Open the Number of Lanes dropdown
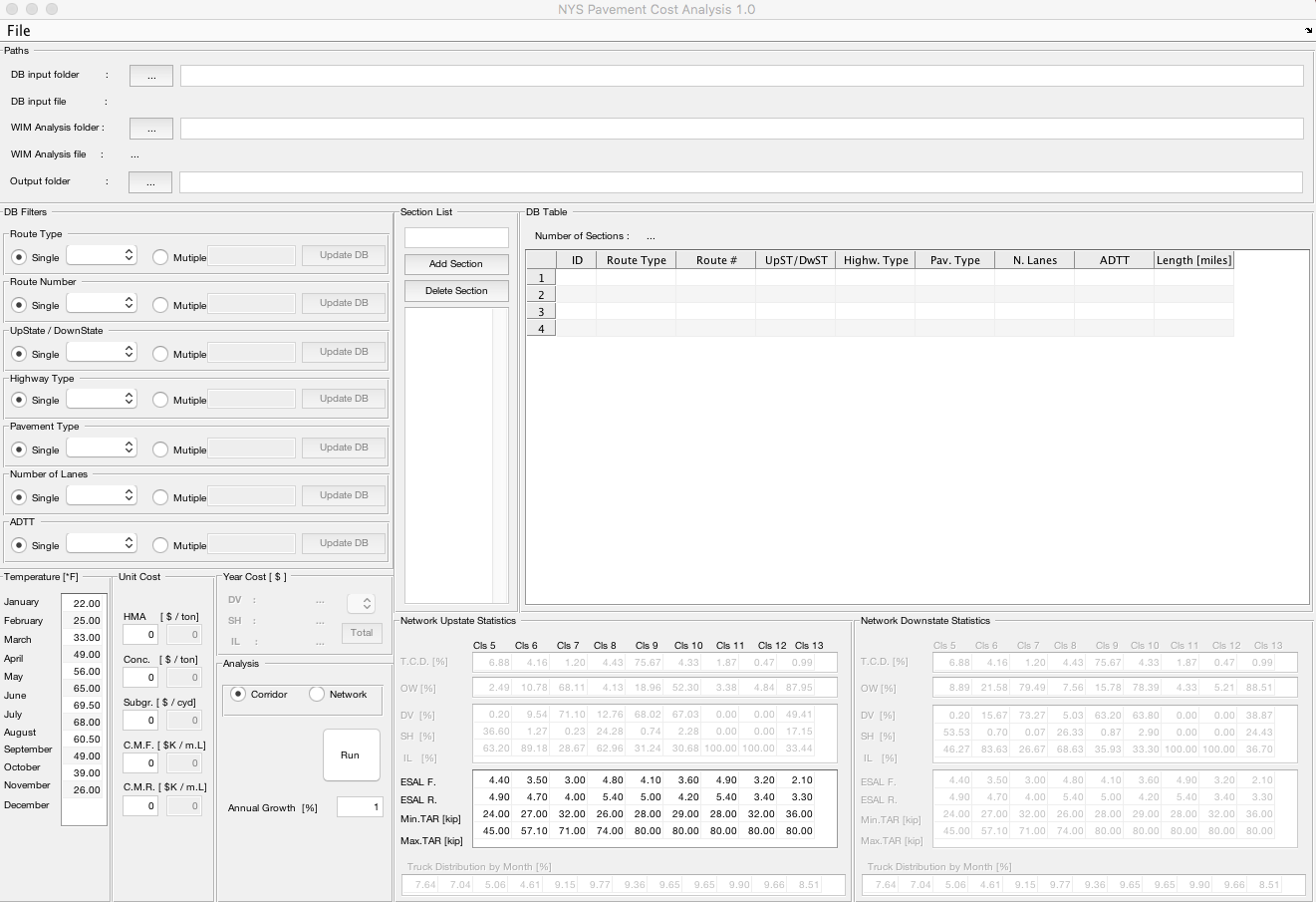Image resolution: width=1316 pixels, height=902 pixels. pyautogui.click(x=101, y=495)
